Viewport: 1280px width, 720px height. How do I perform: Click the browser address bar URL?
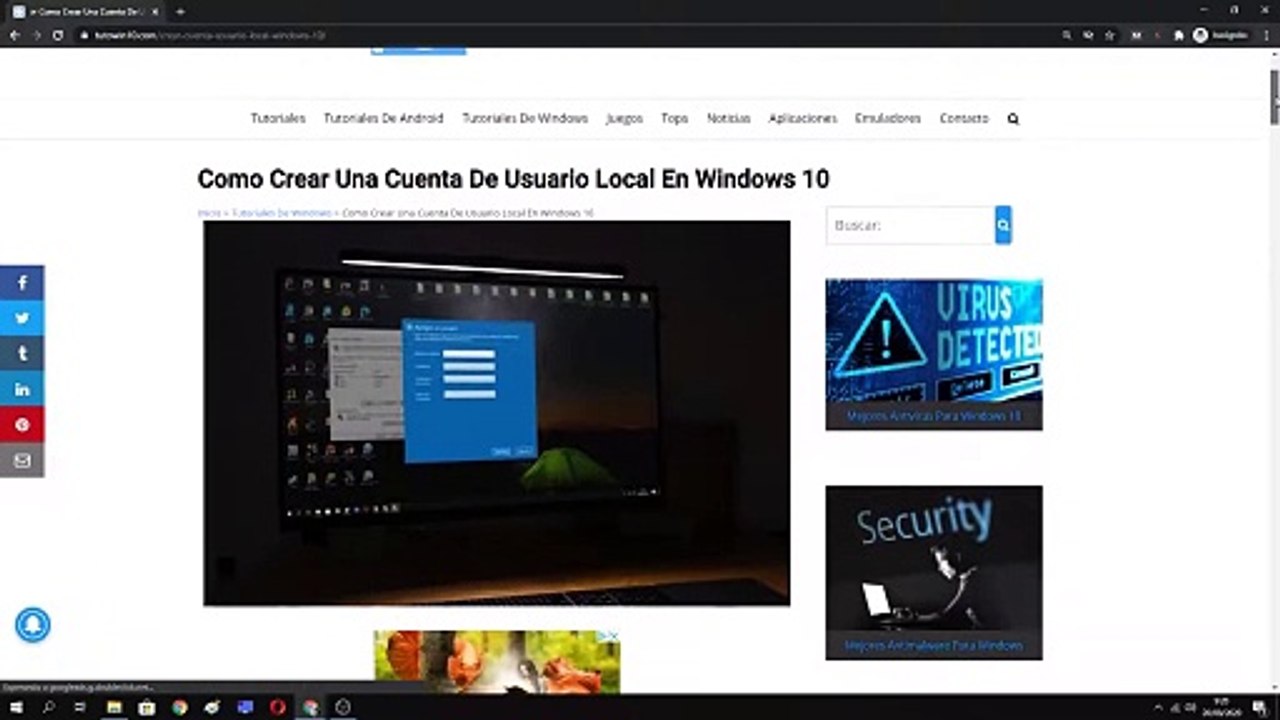point(210,35)
